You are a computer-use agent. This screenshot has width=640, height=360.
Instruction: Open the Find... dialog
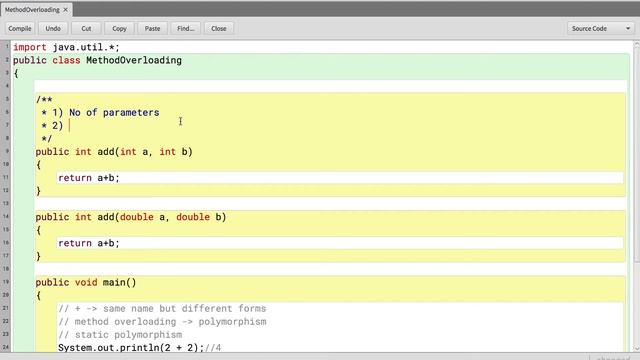pyautogui.click(x=185, y=29)
